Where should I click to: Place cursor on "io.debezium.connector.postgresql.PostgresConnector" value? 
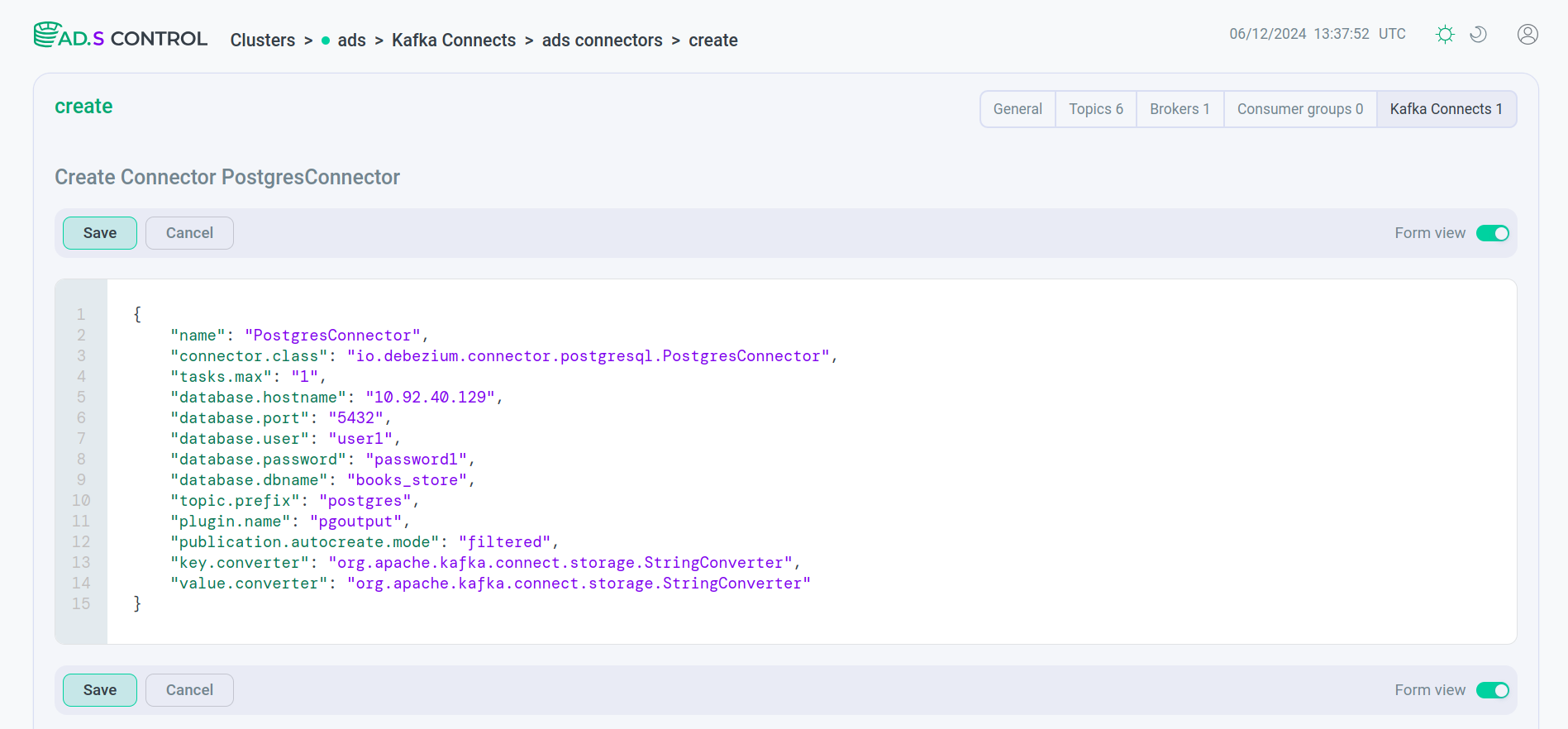[588, 356]
